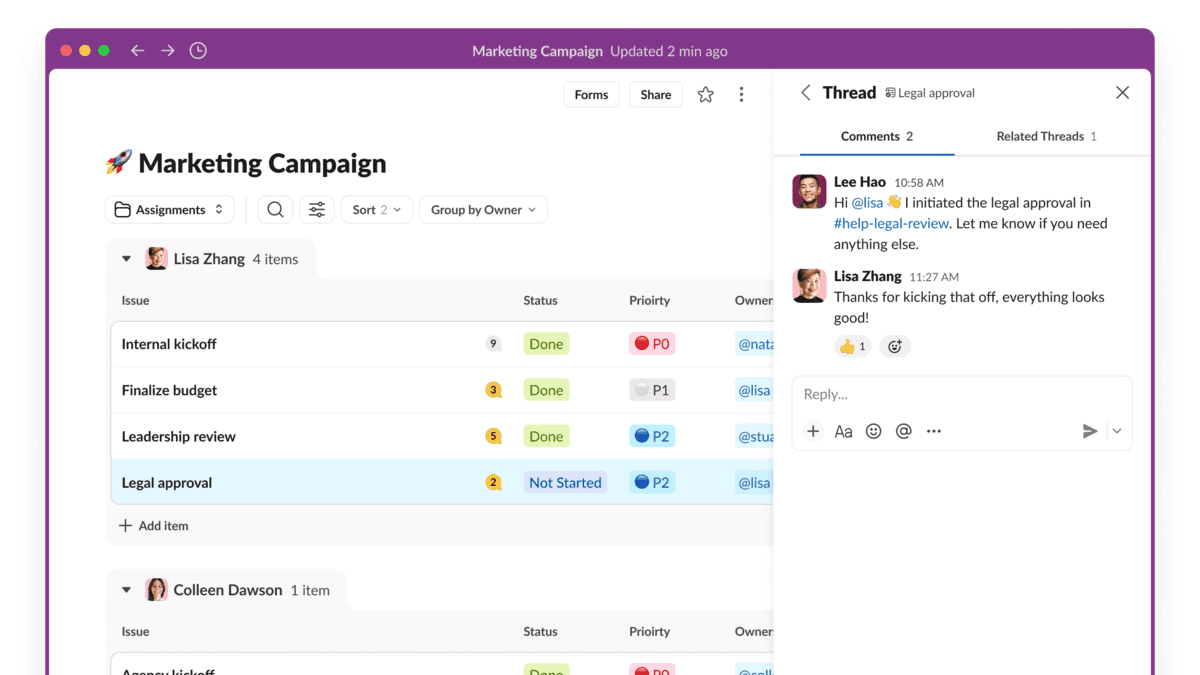Open comment count badge on Internal kickoff row

coord(493,343)
